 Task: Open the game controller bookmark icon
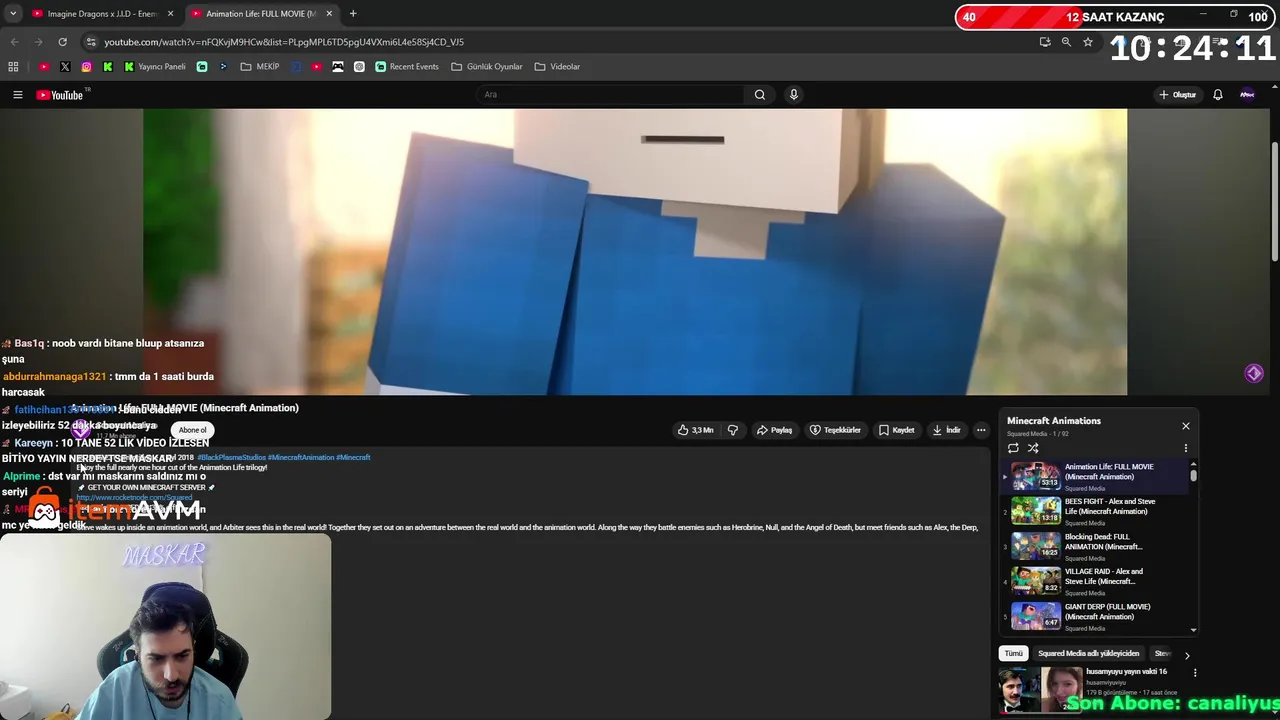pos(338,67)
